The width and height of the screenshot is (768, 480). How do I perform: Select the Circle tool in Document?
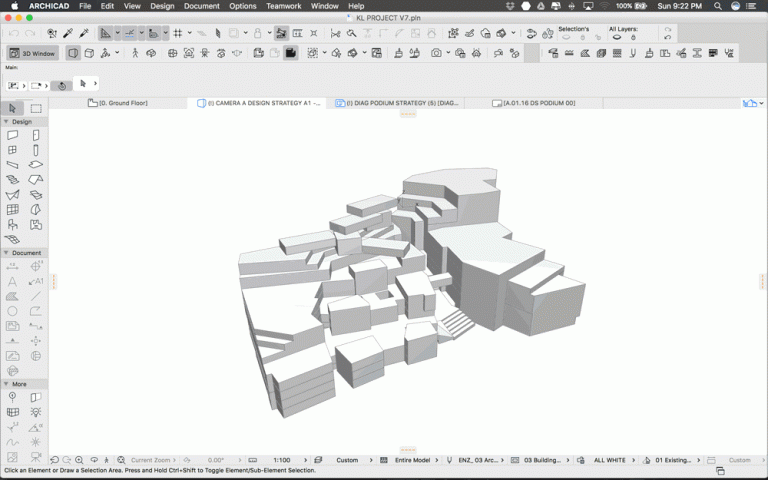[x=12, y=311]
